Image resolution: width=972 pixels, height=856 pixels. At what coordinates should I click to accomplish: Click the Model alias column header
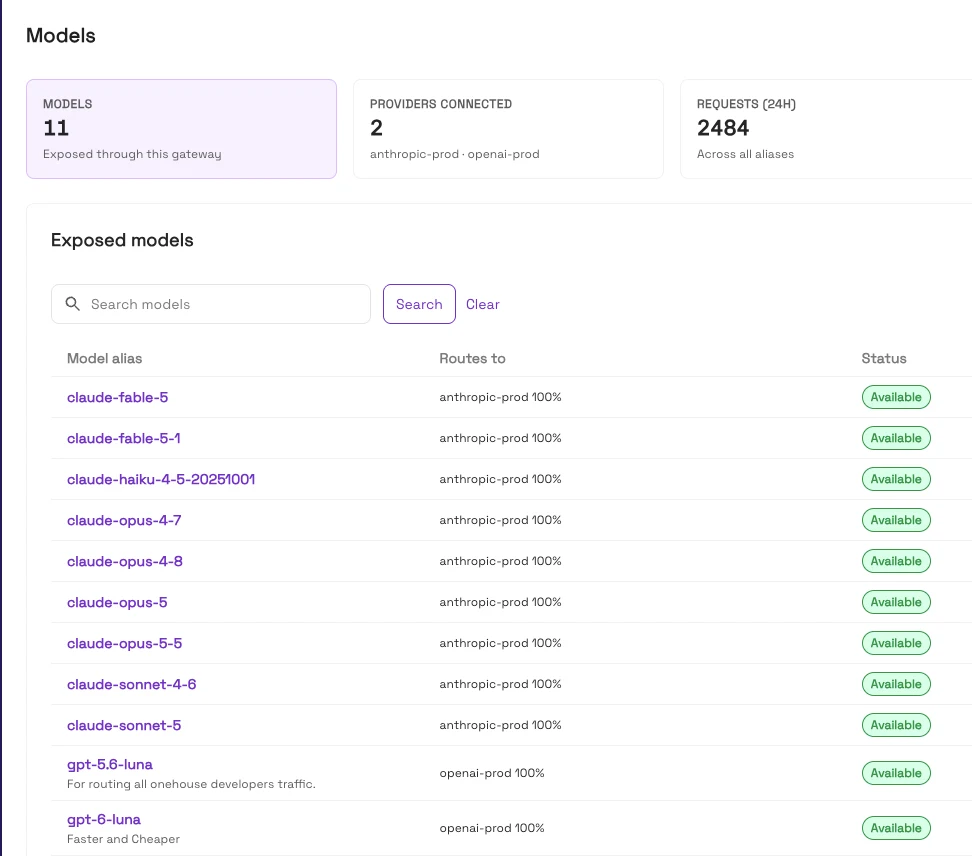click(104, 358)
